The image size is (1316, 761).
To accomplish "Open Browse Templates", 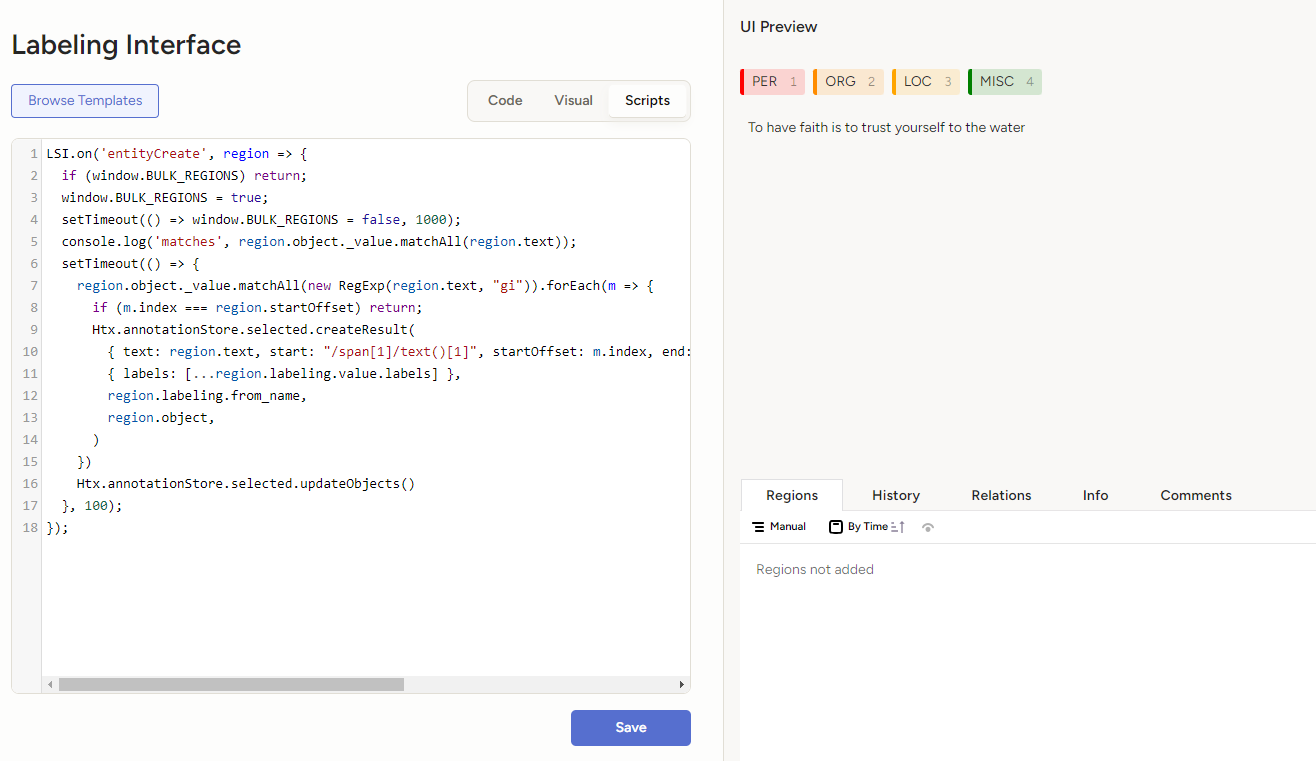I will pyautogui.click(x=84, y=101).
